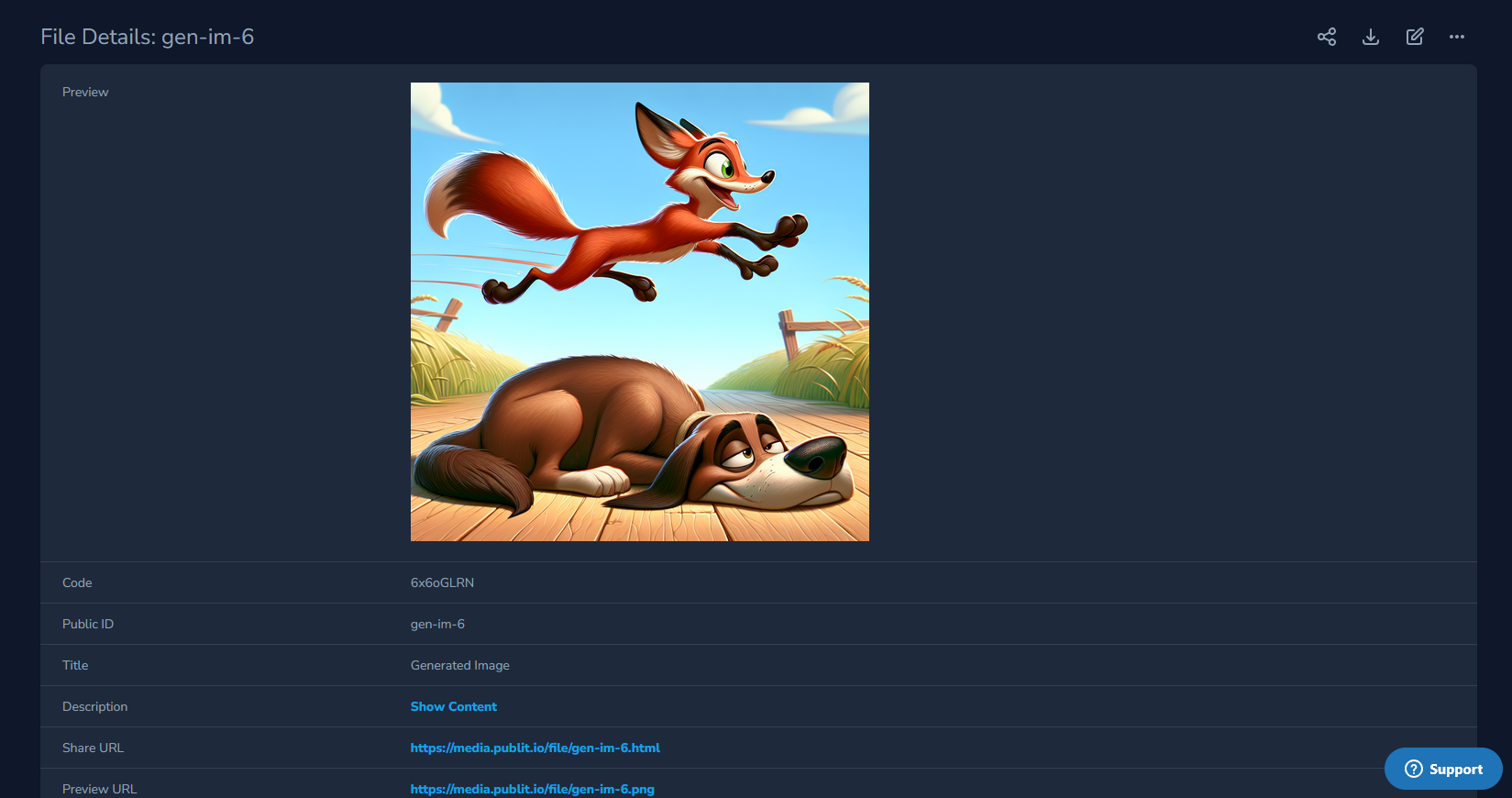This screenshot has width=1512, height=798.
Task: Open the gen-im-6.html share URL link
Action: point(535,748)
